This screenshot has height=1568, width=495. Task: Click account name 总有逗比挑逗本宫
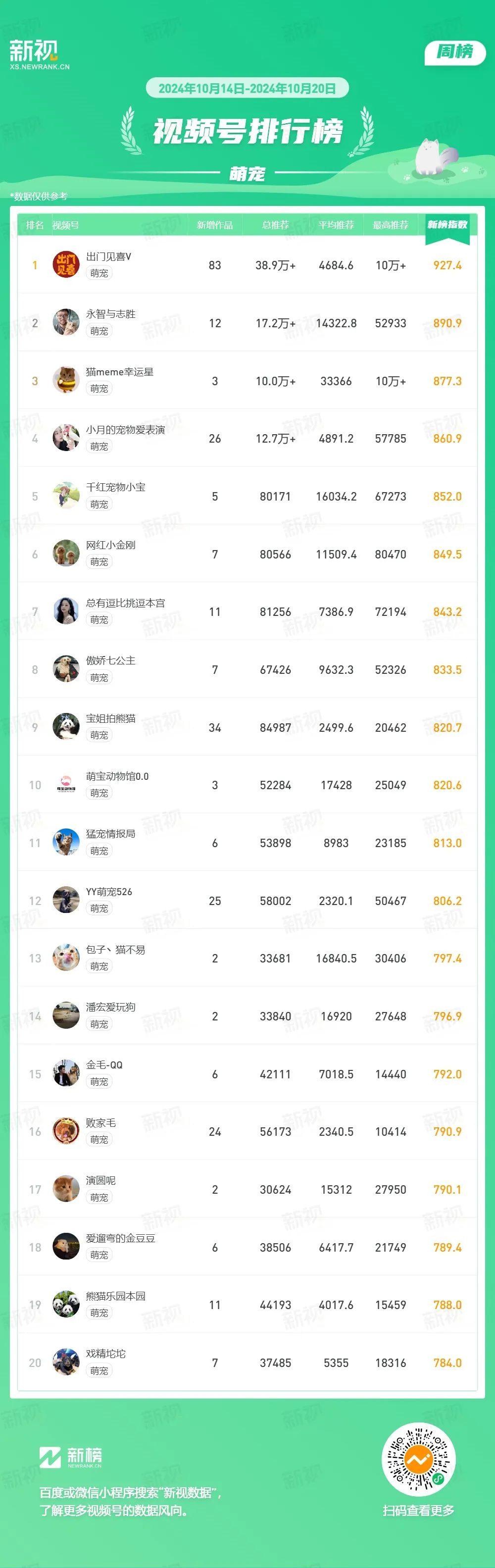[x=125, y=603]
